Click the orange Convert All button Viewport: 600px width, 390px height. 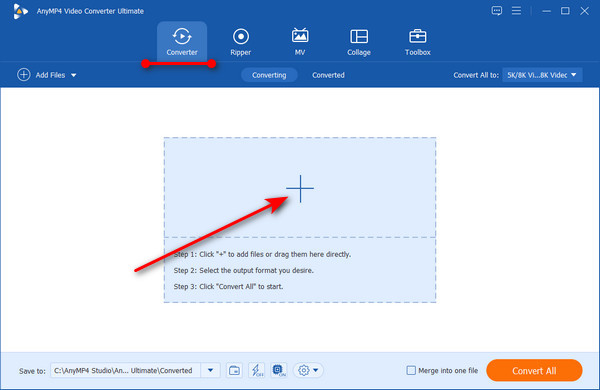pos(534,370)
